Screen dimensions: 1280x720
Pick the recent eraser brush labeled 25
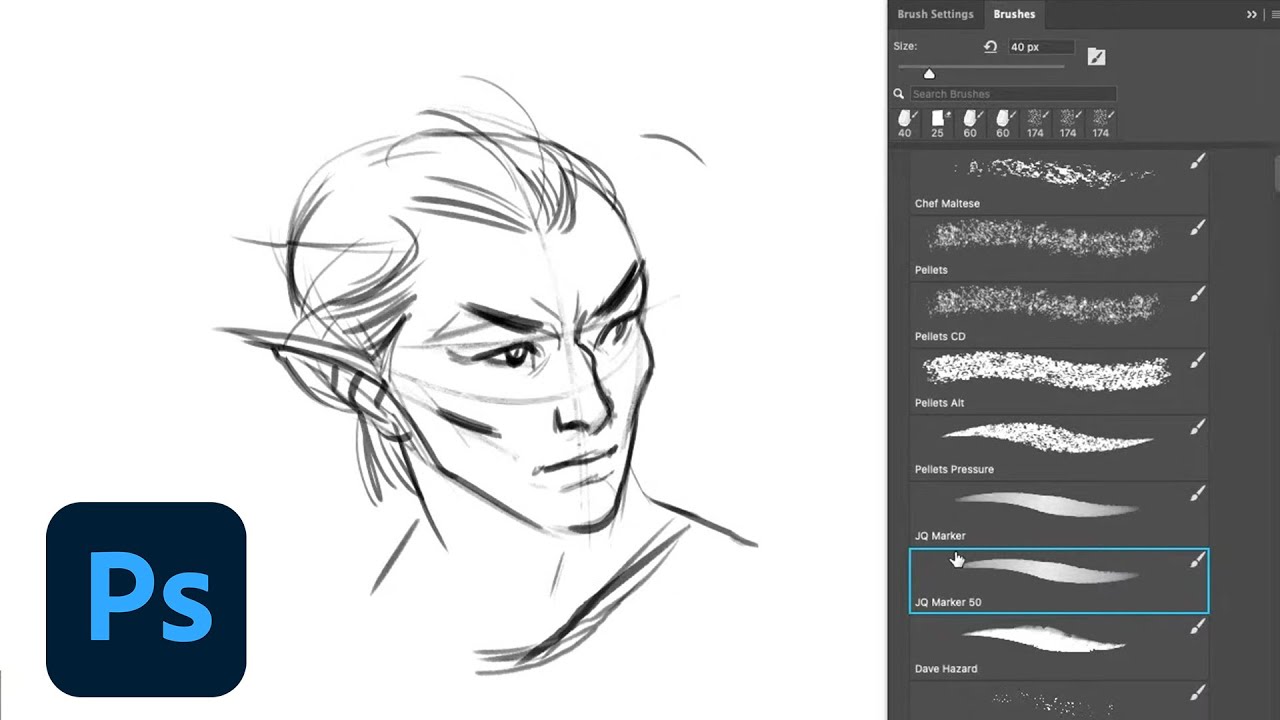coord(938,124)
